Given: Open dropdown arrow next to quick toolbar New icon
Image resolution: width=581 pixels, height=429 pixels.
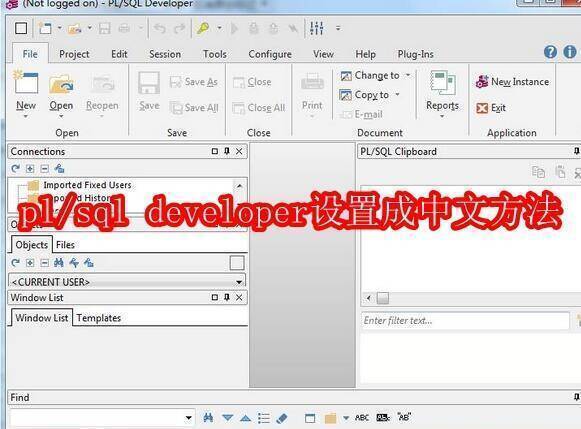Looking at the screenshot, I should point(59,28).
